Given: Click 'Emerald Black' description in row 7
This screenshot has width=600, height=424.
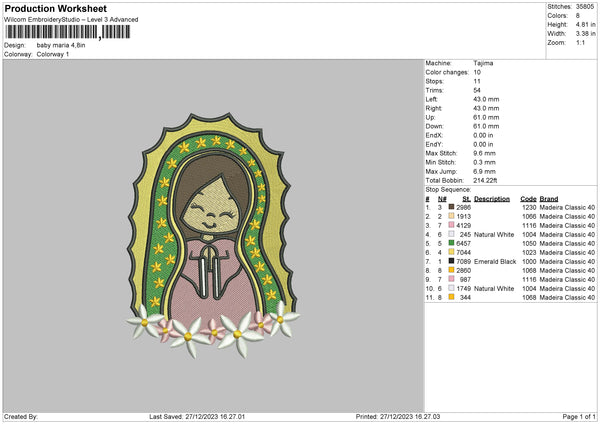Looking at the screenshot, I should (495, 261).
